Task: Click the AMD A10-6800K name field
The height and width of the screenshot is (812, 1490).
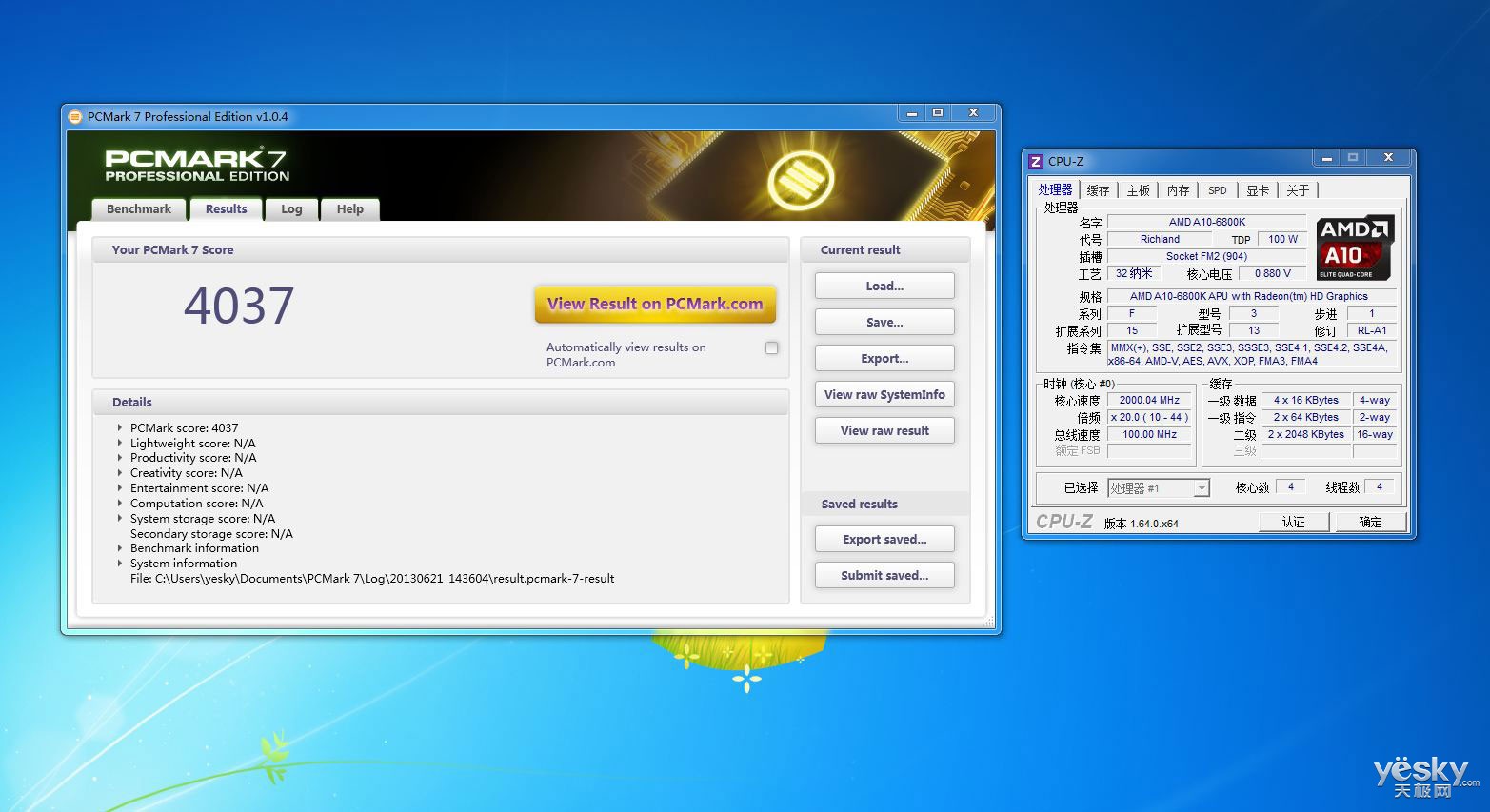Action: [1207, 222]
